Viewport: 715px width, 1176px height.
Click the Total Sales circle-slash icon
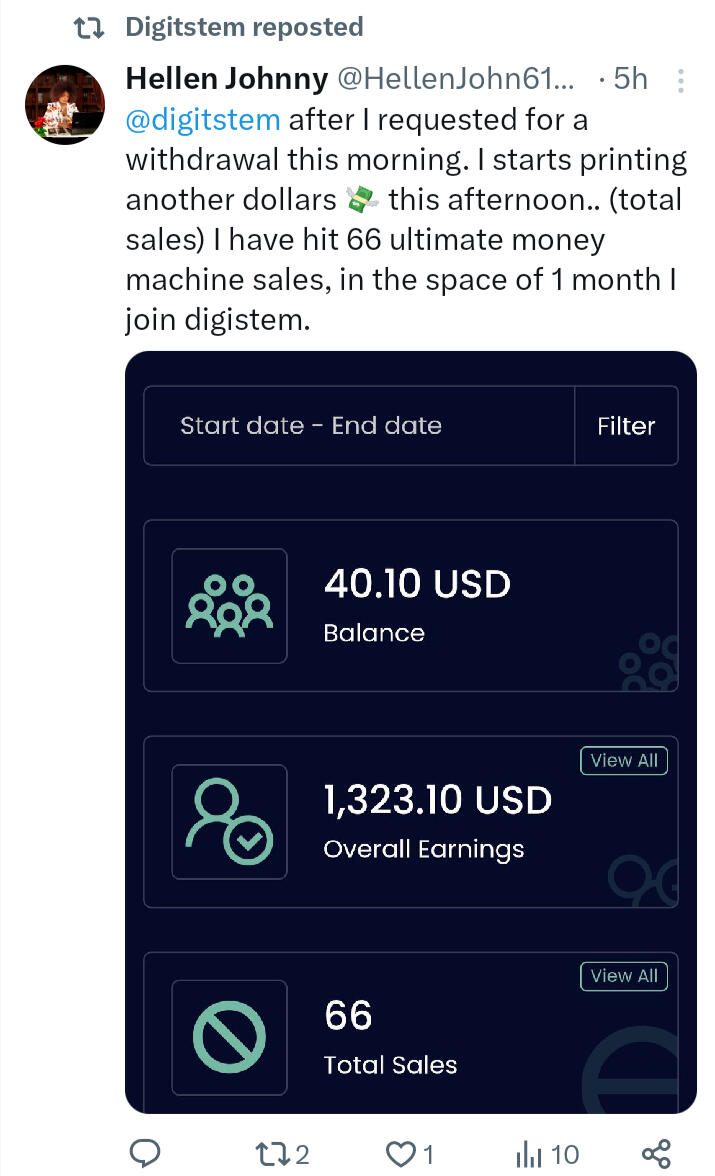point(229,1037)
